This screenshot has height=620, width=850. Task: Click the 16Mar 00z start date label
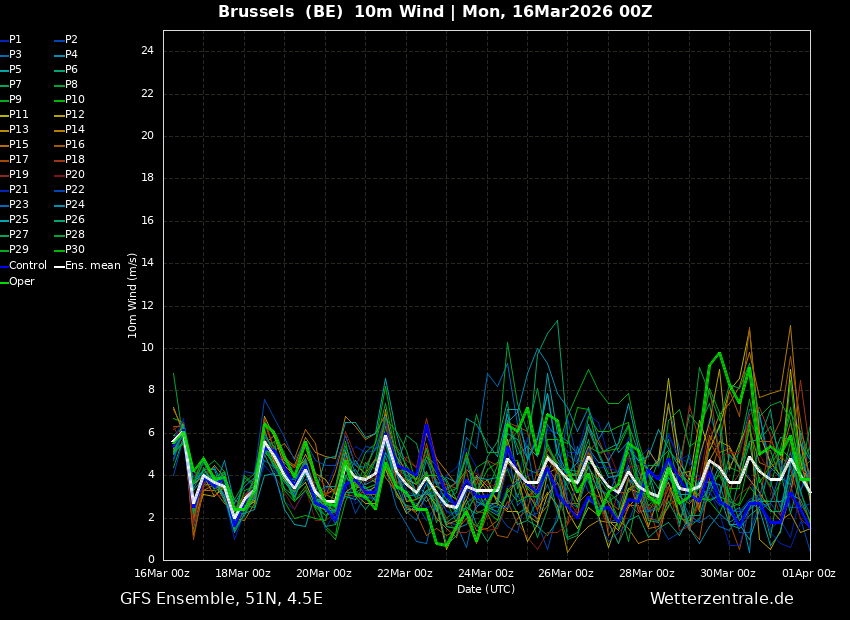tap(163, 574)
